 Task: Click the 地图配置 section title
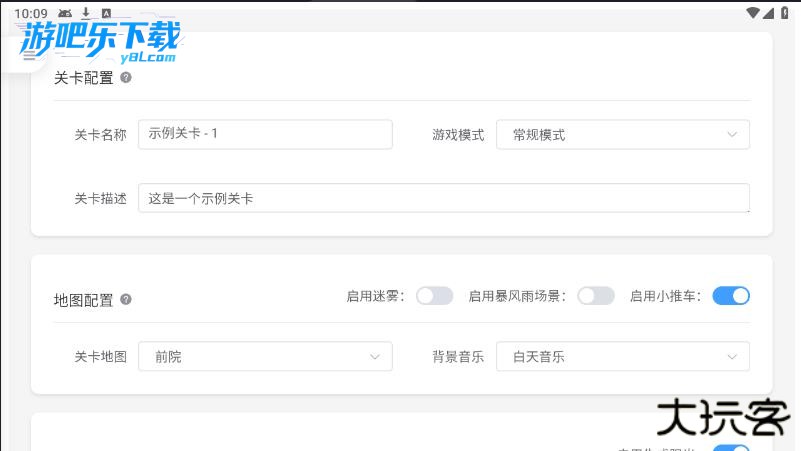[84, 300]
